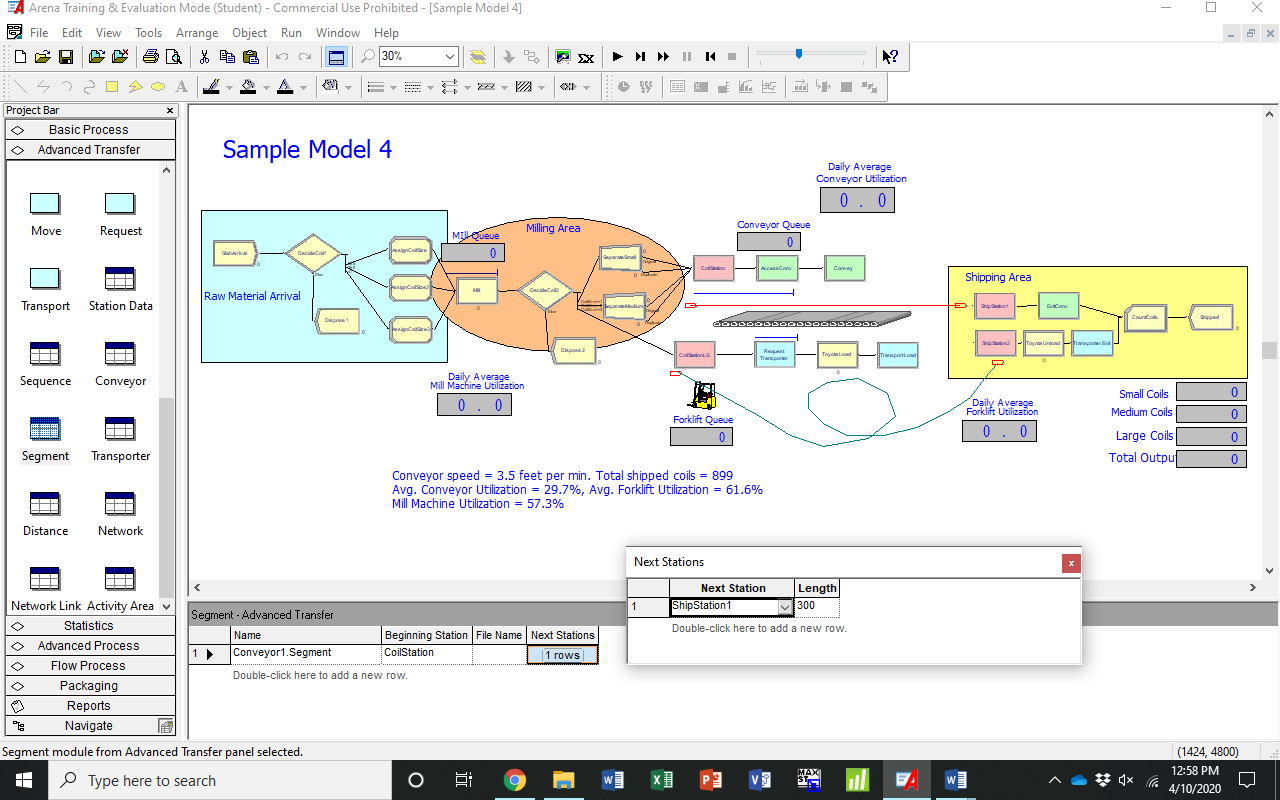
Task: Open the ShipStation1 Next Station dropdown
Action: point(785,606)
